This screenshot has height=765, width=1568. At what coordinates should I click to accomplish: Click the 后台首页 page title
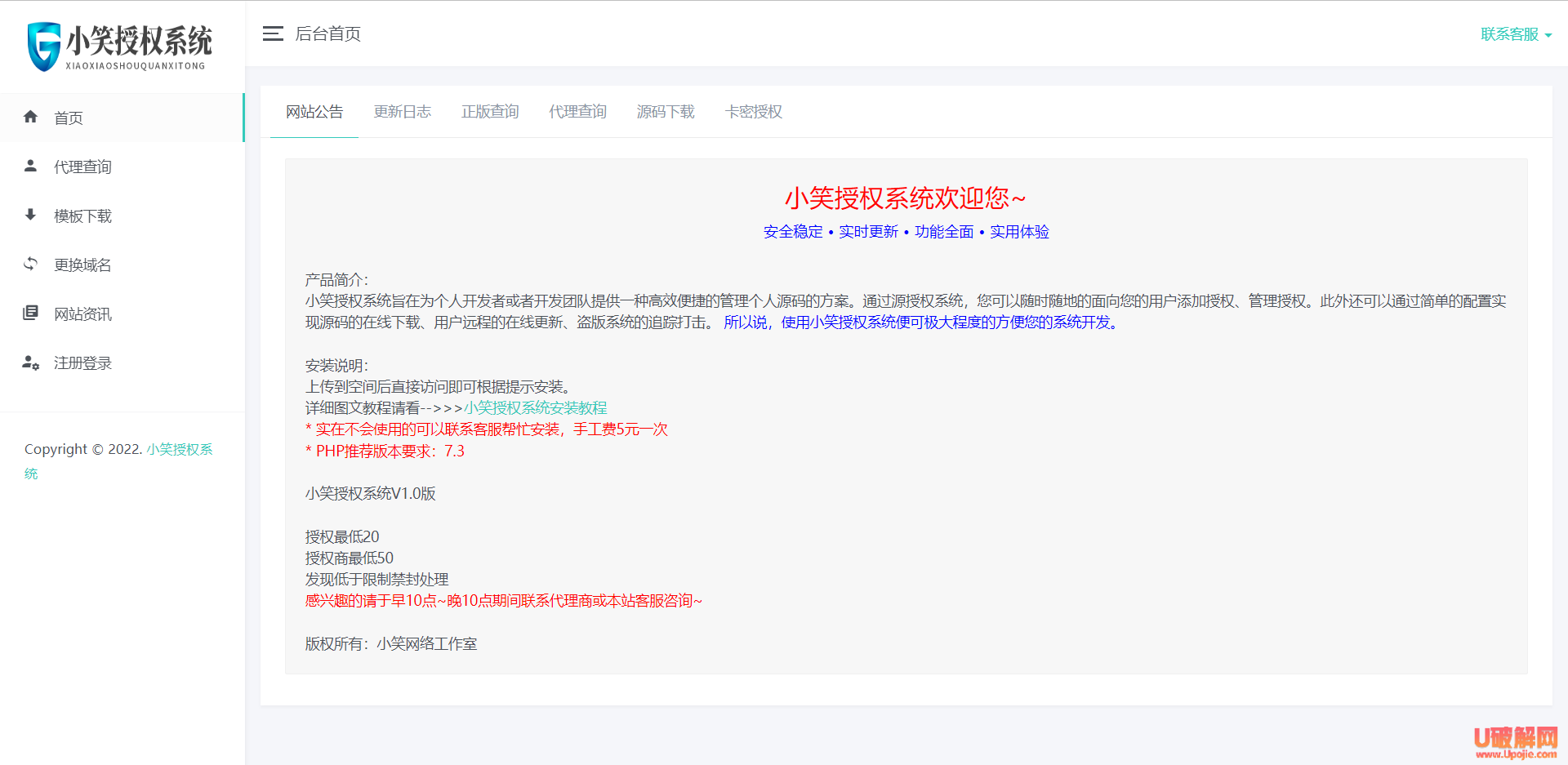pyautogui.click(x=327, y=33)
